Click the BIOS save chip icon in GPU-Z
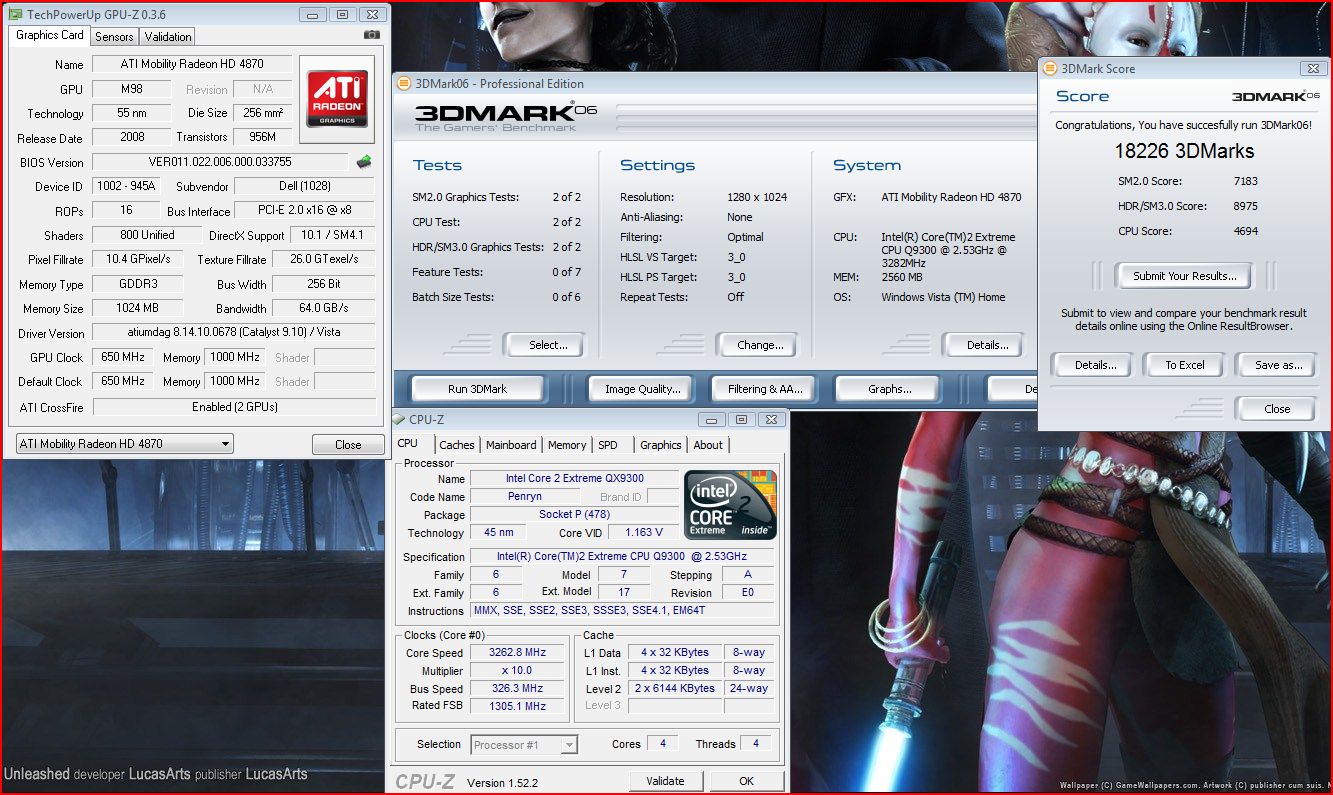Image resolution: width=1333 pixels, height=795 pixels. coord(364,162)
